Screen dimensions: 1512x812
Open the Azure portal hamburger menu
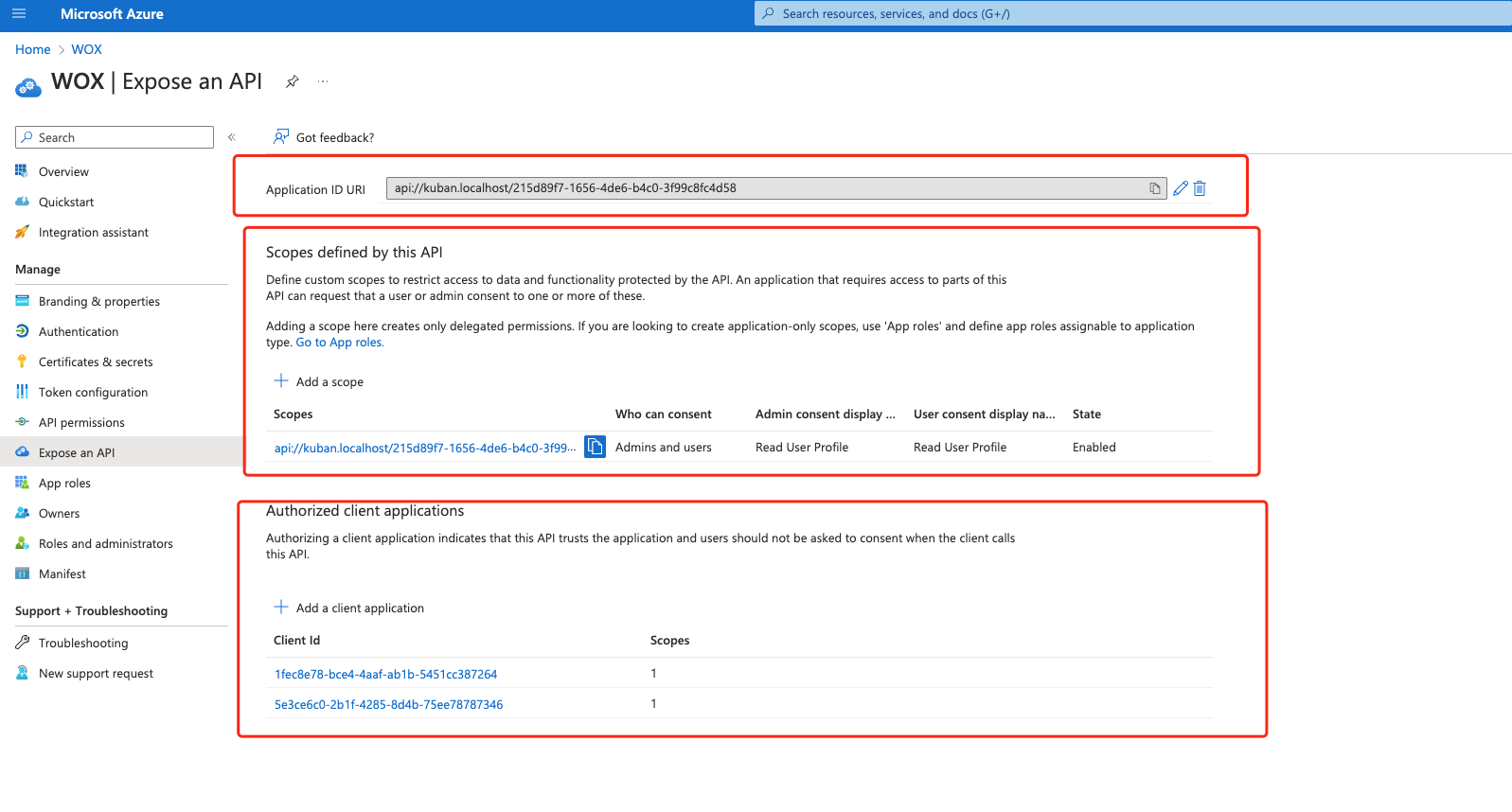[19, 14]
